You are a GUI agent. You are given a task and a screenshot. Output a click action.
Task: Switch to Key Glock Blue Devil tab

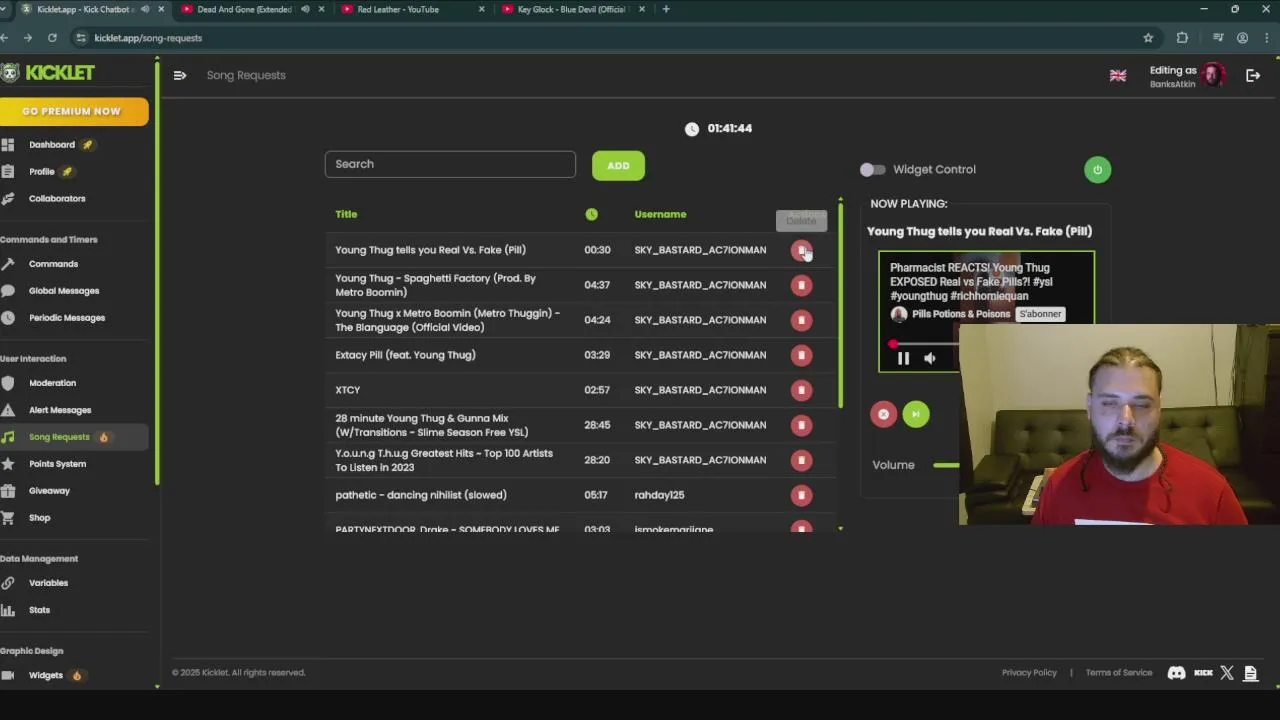coord(571,9)
